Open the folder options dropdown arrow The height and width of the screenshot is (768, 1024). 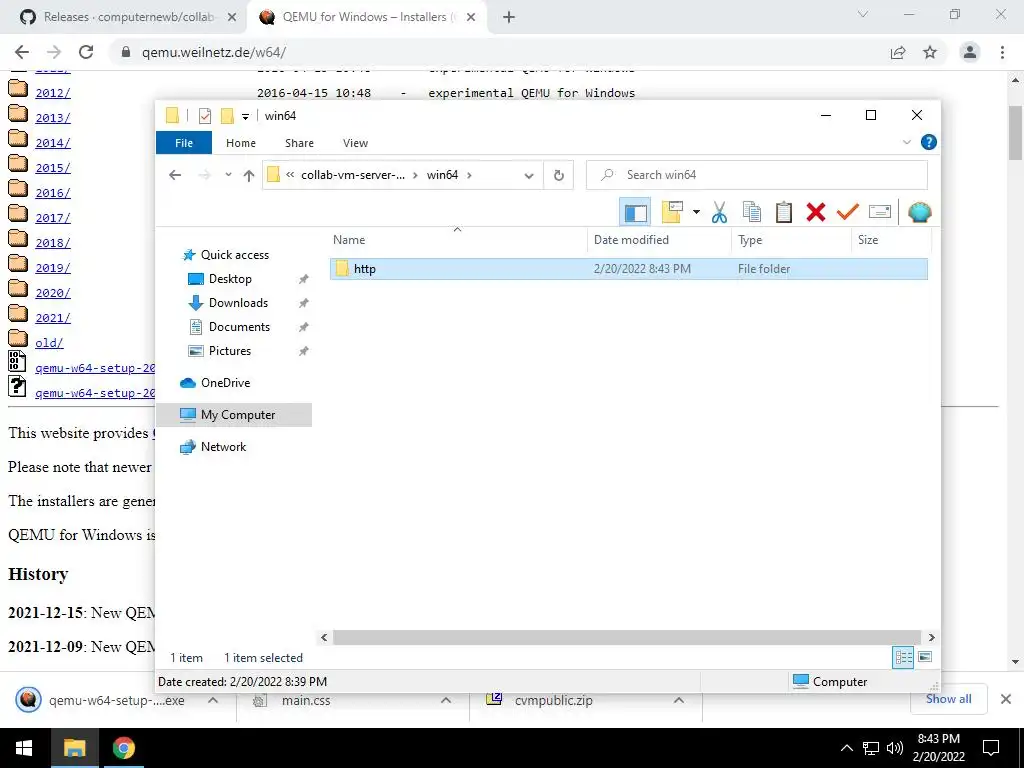tap(696, 212)
